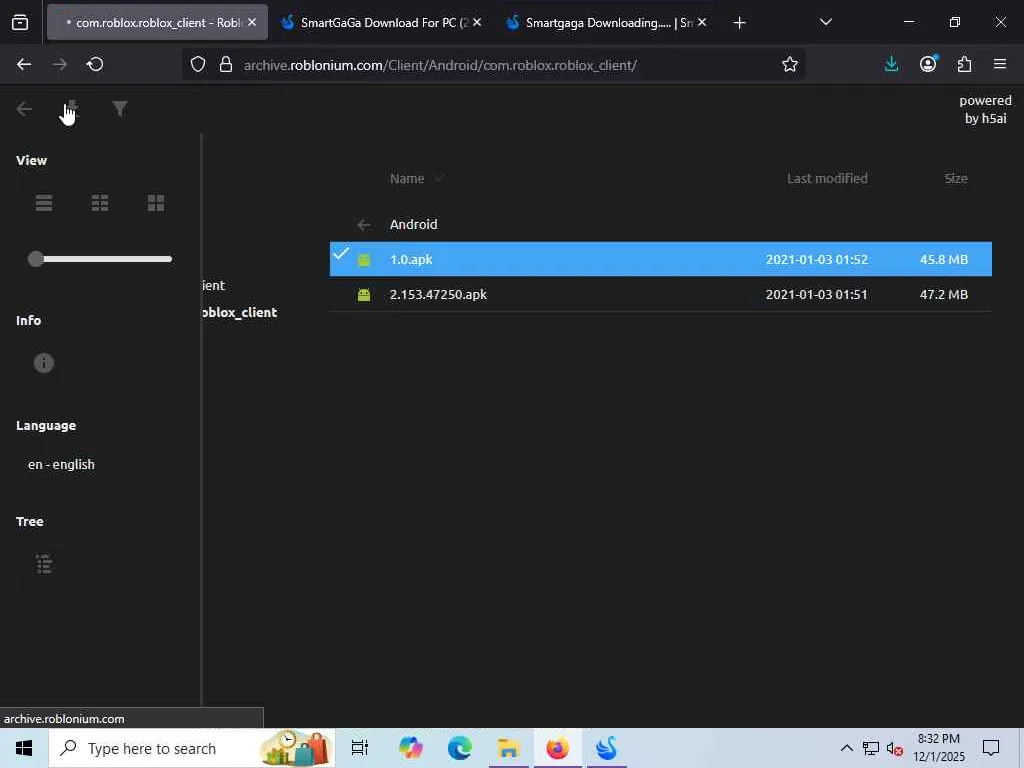Show site security padlock info
Image resolution: width=1024 pixels, height=768 pixels.
coord(226,64)
